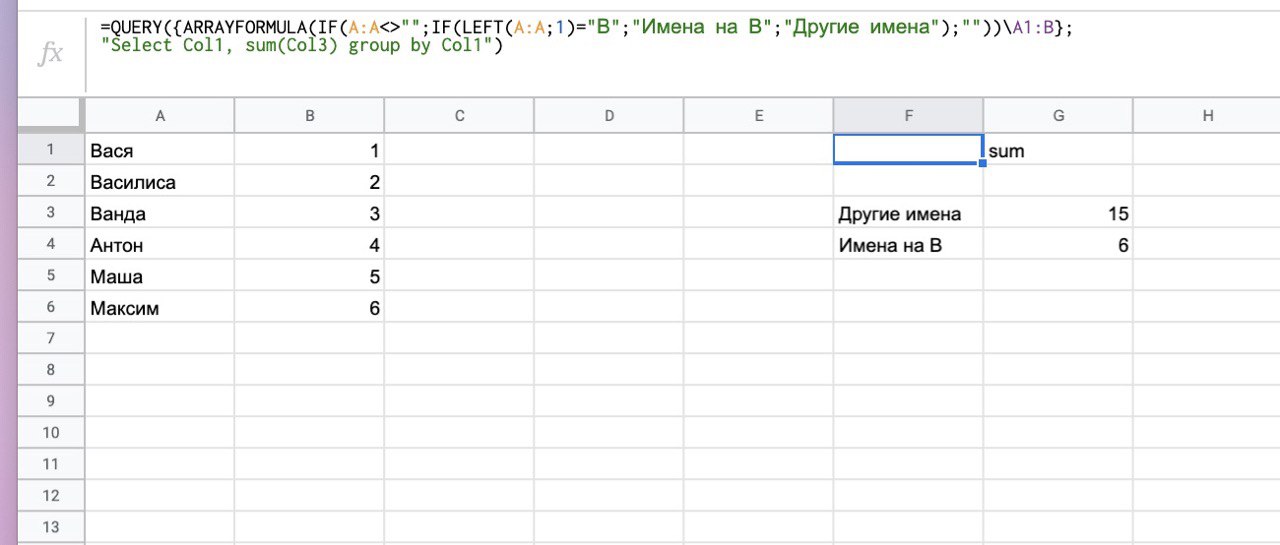Viewport: 1280px width, 545px height.
Task: Select column F header
Action: tap(908, 116)
